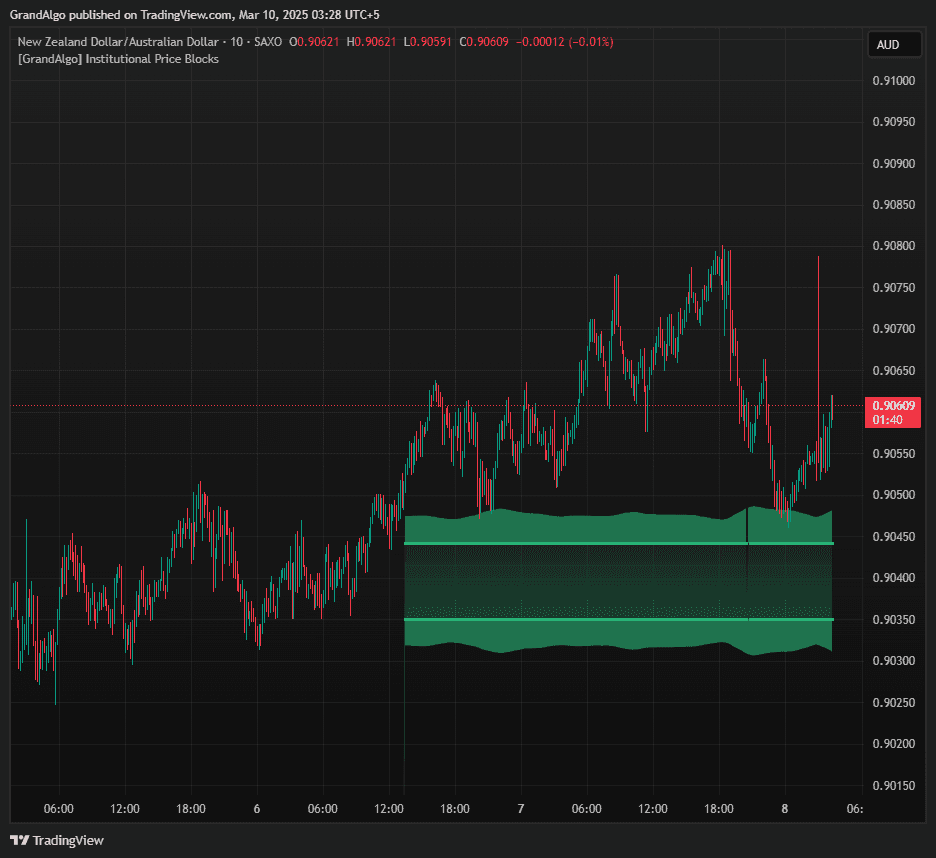Click the SAXO data source label
This screenshot has width=936, height=858.
(x=267, y=42)
